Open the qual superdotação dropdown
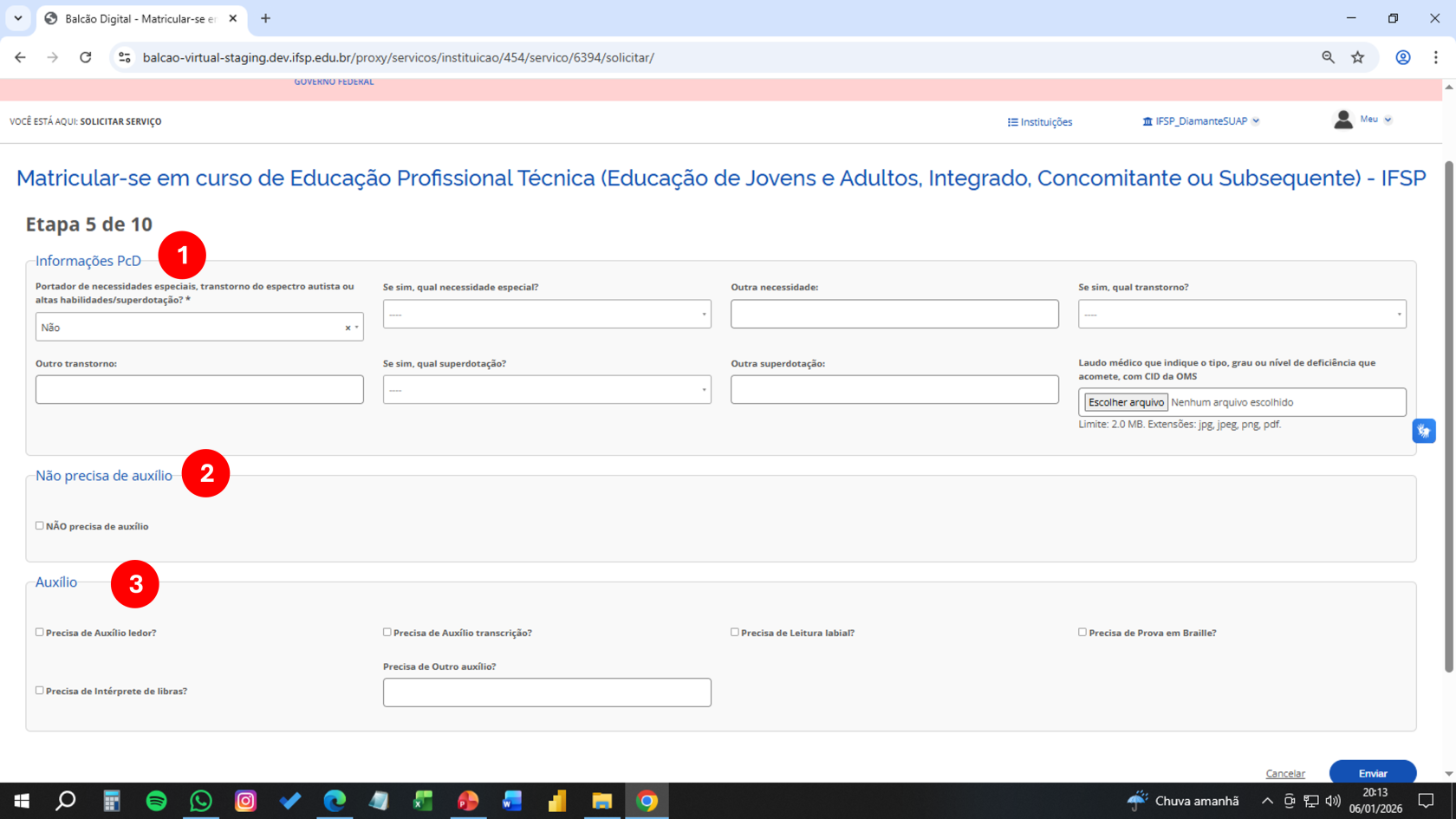Screen dimensions: 1456x819 (547, 389)
